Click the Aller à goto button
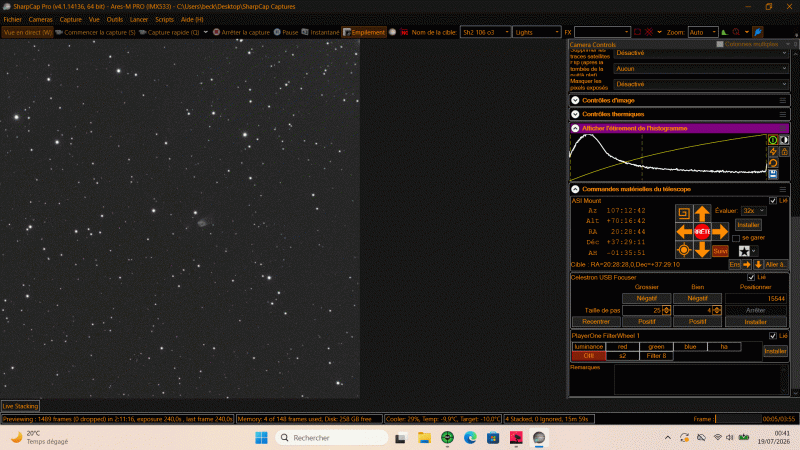 pos(776,264)
